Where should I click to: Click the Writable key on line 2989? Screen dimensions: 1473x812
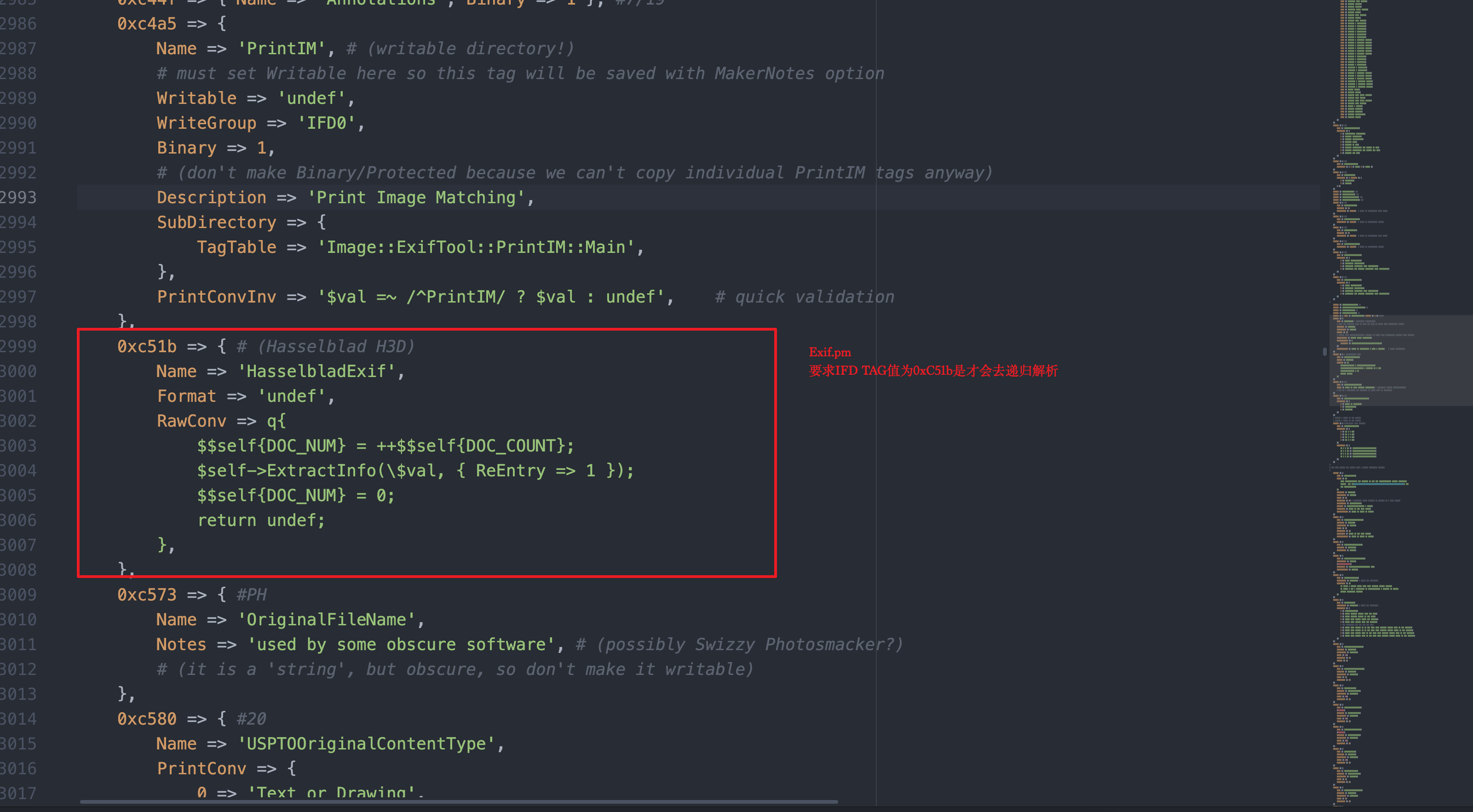[197, 98]
